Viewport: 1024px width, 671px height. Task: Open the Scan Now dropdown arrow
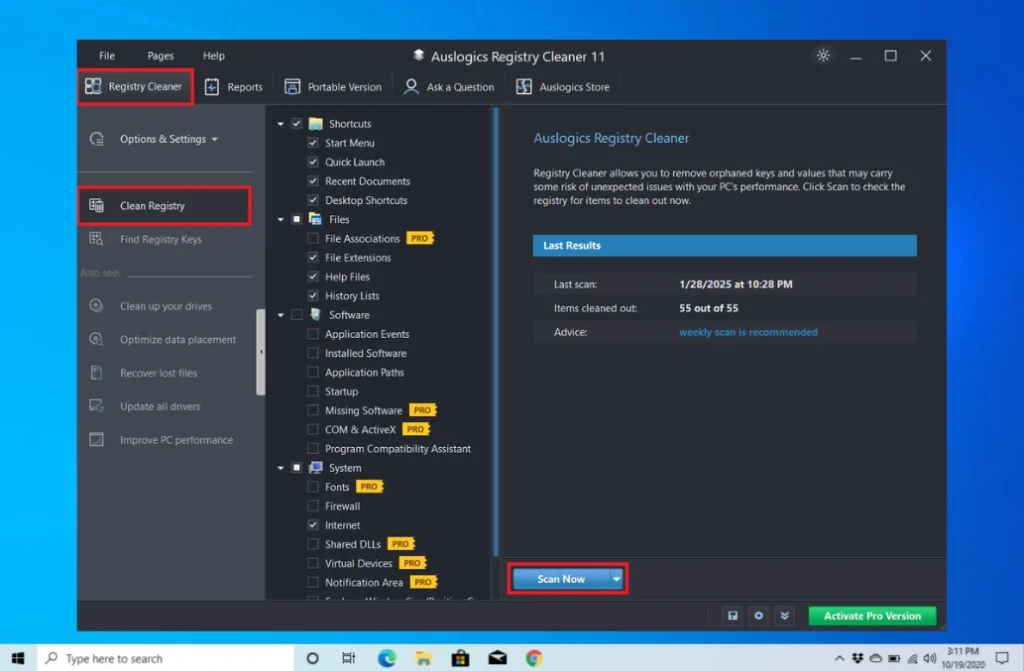click(x=617, y=578)
